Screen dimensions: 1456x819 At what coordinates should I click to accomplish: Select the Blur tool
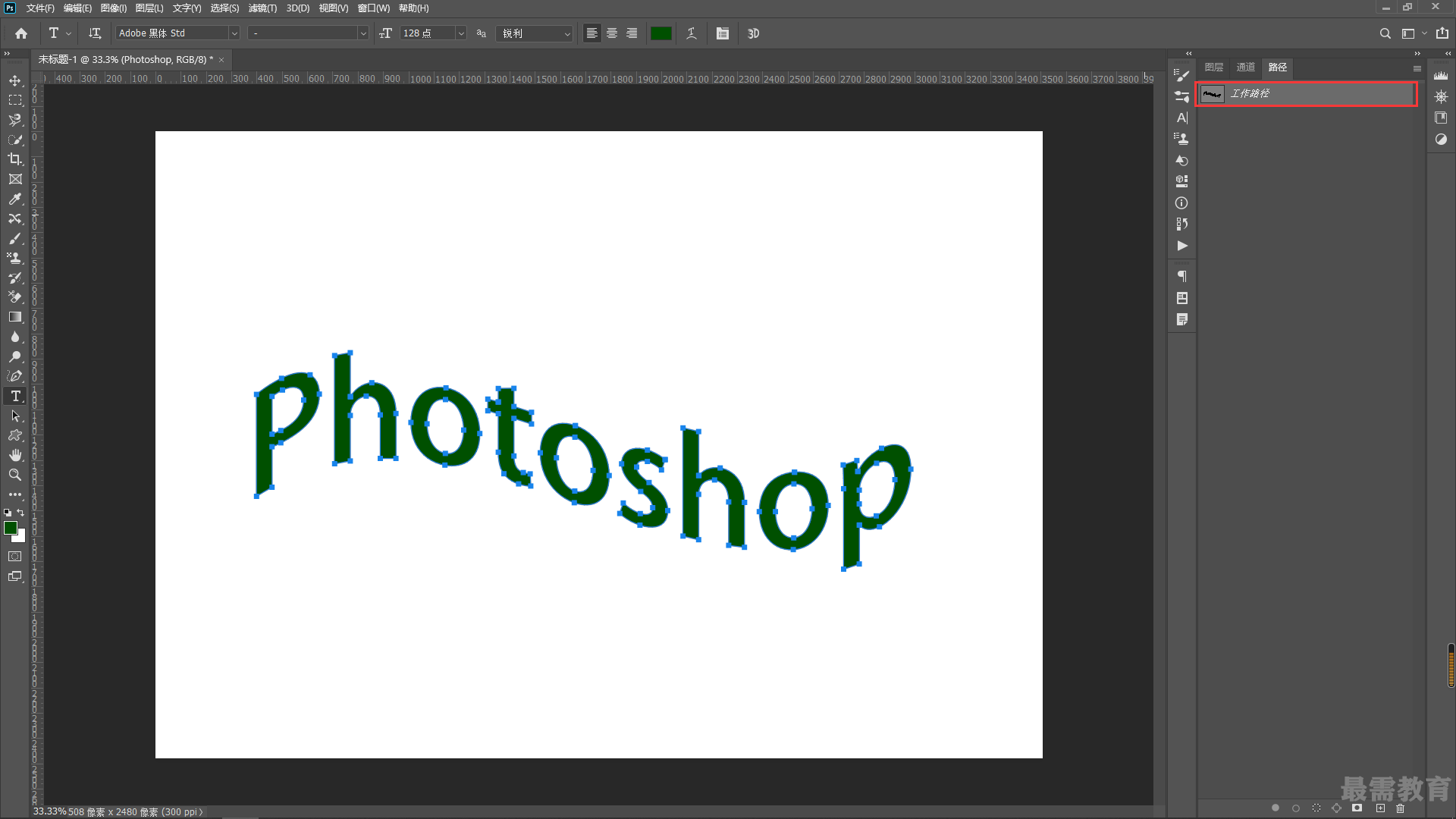pyautogui.click(x=15, y=337)
